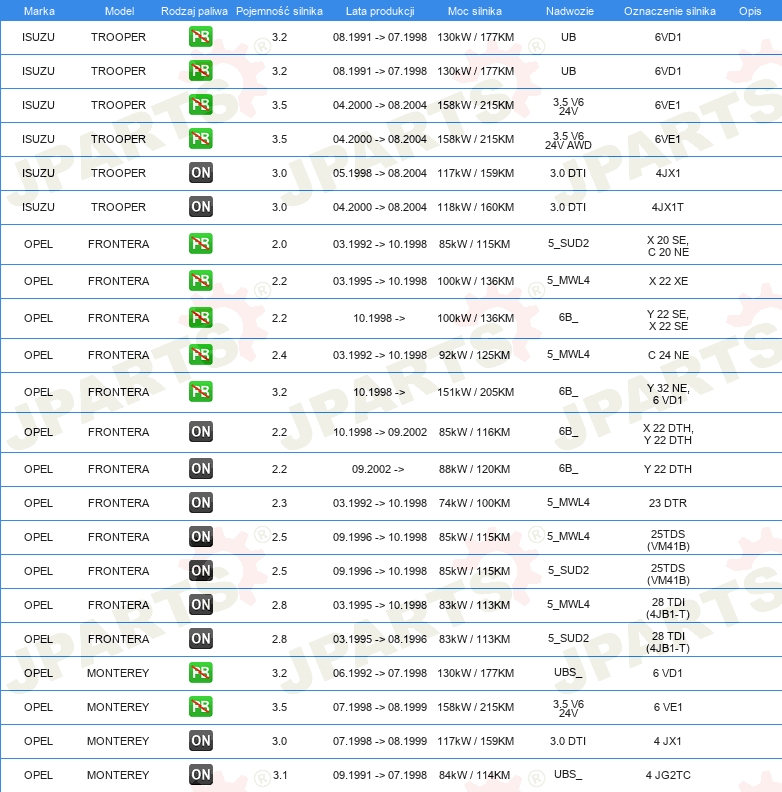Screen dimensions: 782x792
Task: Click the PB icon in the Frontera X 22 XE row
Action: 201,280
